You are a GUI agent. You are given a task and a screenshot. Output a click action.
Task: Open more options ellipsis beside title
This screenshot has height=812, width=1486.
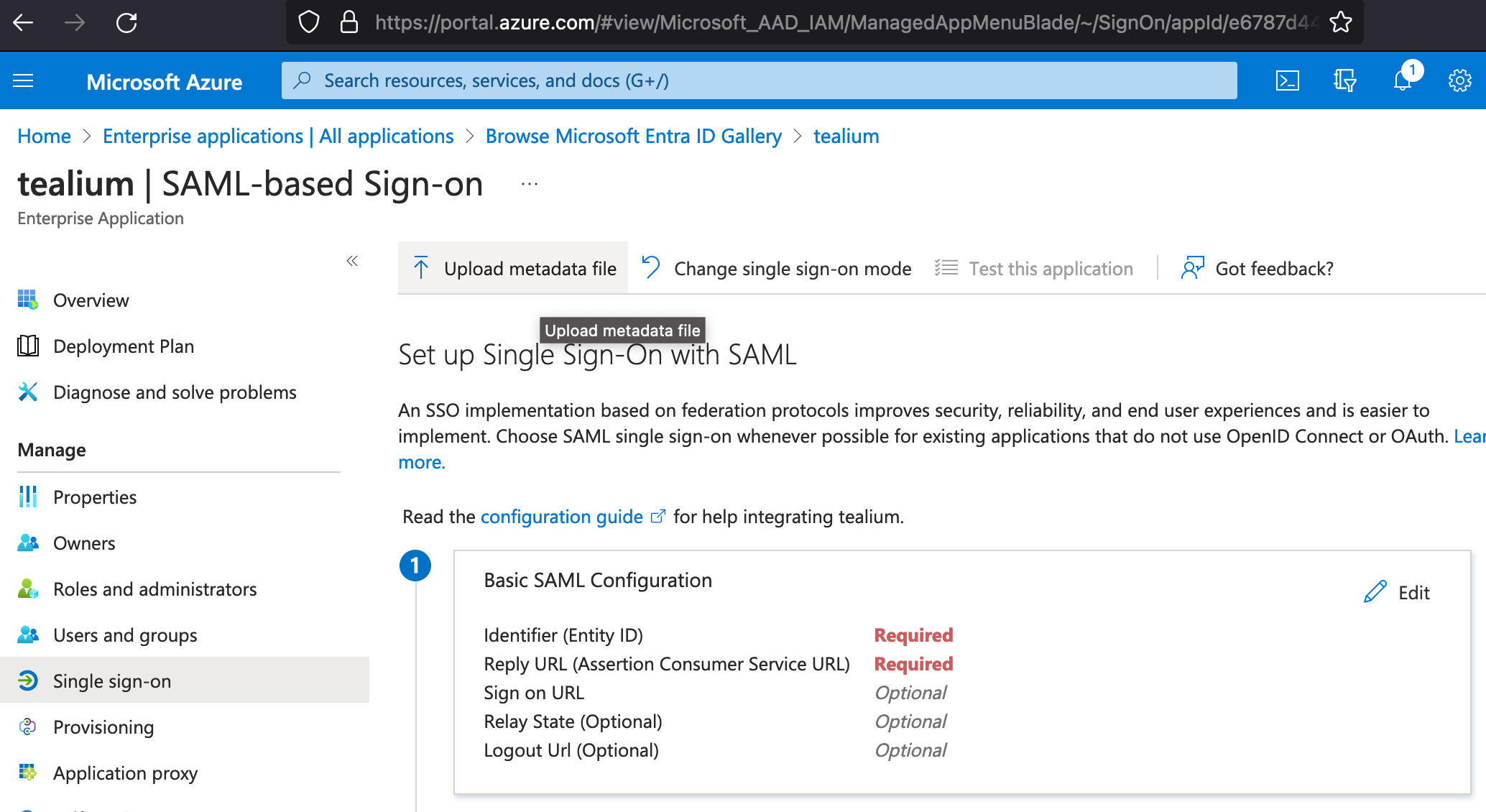(x=530, y=184)
